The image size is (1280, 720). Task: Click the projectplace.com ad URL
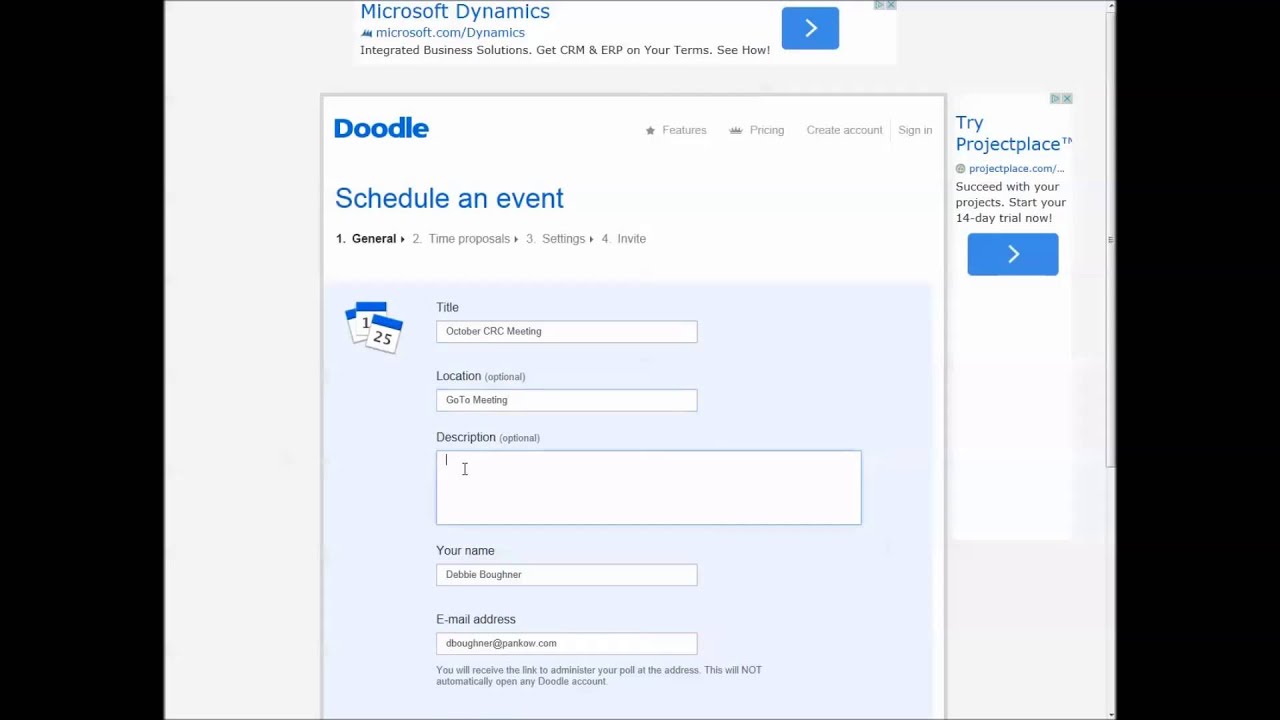tap(1016, 169)
